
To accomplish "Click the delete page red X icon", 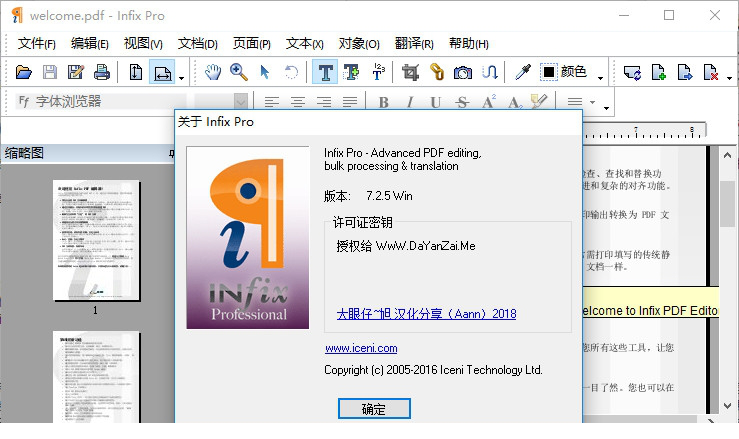I will pos(710,72).
